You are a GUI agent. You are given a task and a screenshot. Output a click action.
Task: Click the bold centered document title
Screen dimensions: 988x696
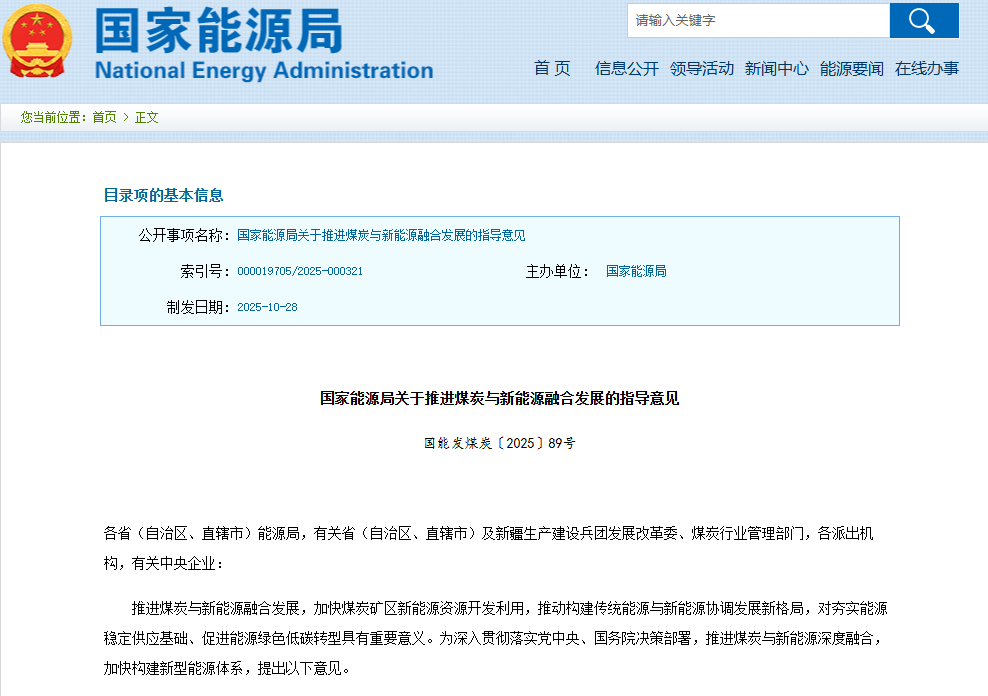(x=499, y=398)
